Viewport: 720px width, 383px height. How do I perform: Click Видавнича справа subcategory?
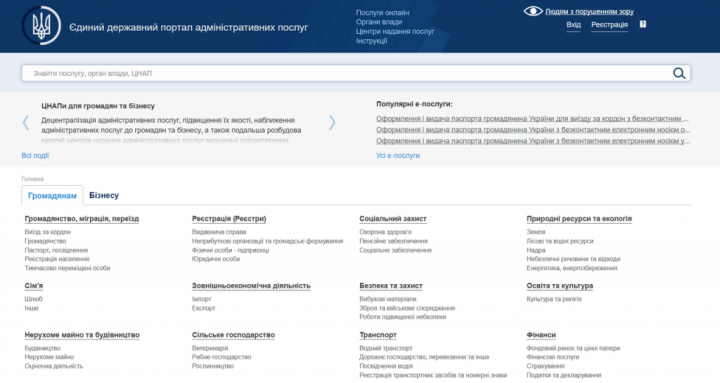[x=219, y=232]
